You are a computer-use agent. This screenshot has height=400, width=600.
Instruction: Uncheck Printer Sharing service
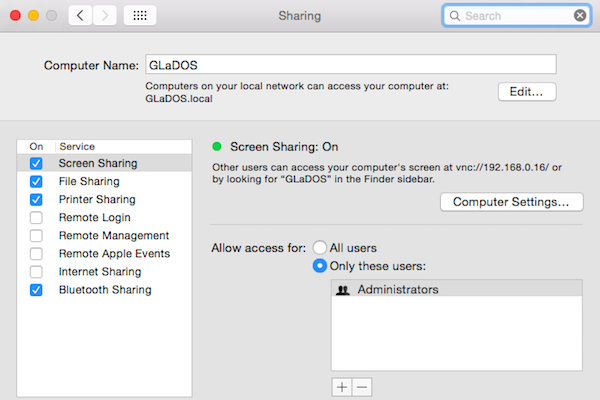36,199
